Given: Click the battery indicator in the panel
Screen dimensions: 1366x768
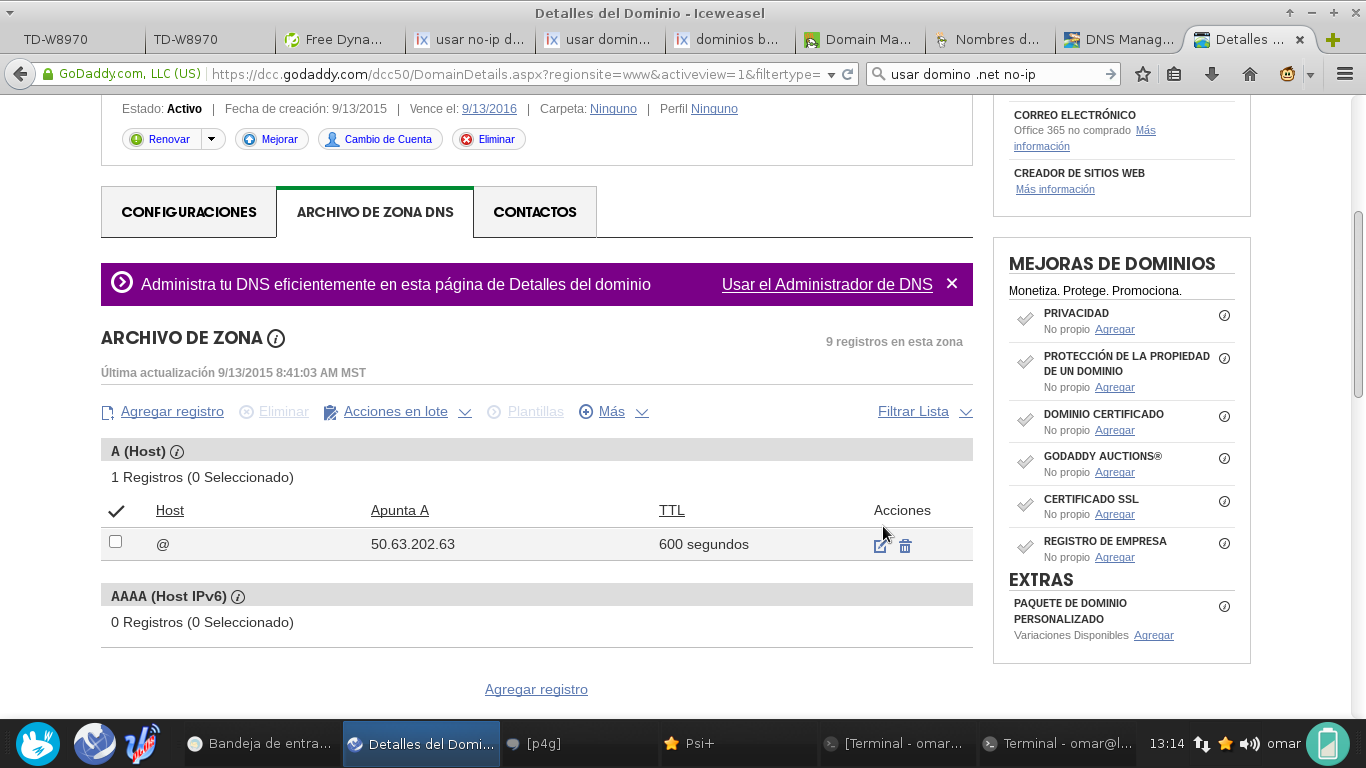Looking at the screenshot, I should (1327, 743).
